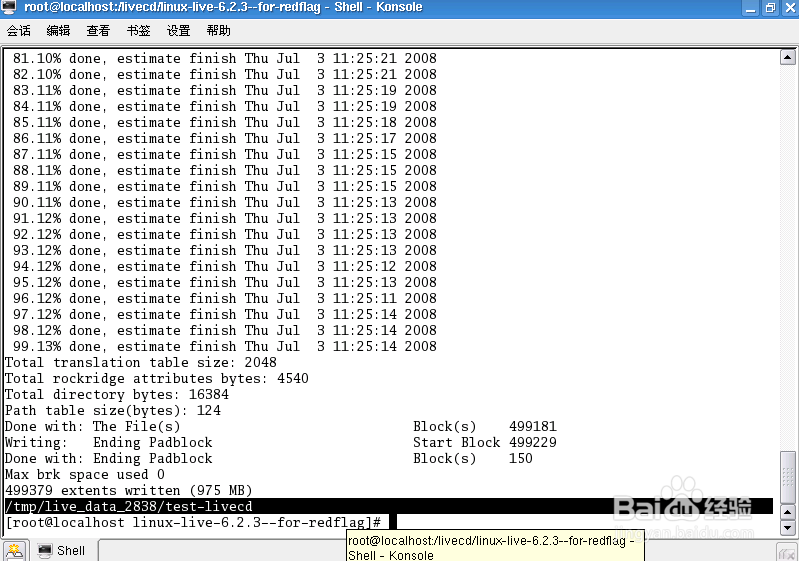
Task: Click the 'Block(s) 150' value
Action: pos(473,459)
